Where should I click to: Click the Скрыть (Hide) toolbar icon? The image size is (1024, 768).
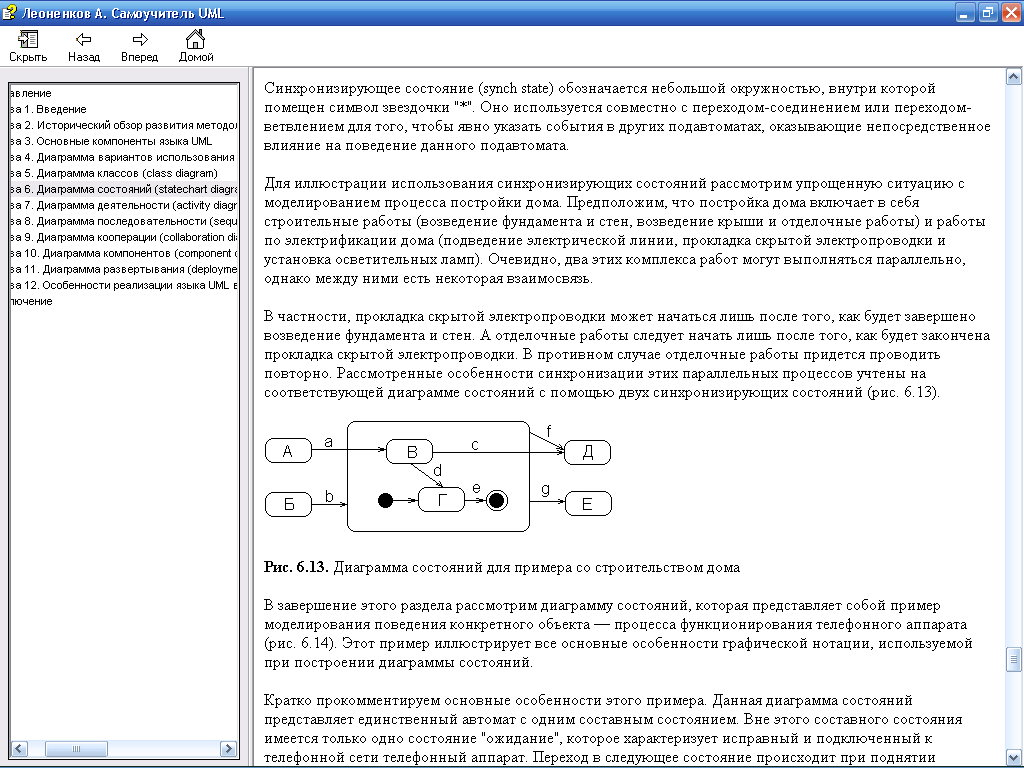pos(28,46)
